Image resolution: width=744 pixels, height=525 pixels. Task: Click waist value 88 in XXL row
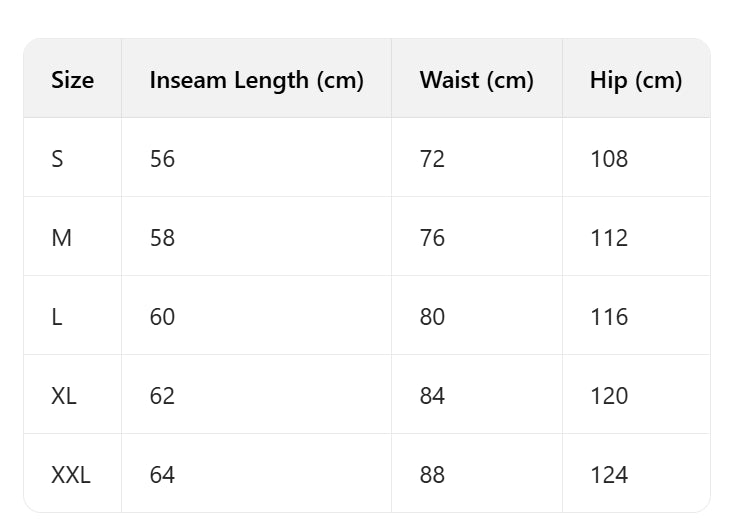[432, 475]
